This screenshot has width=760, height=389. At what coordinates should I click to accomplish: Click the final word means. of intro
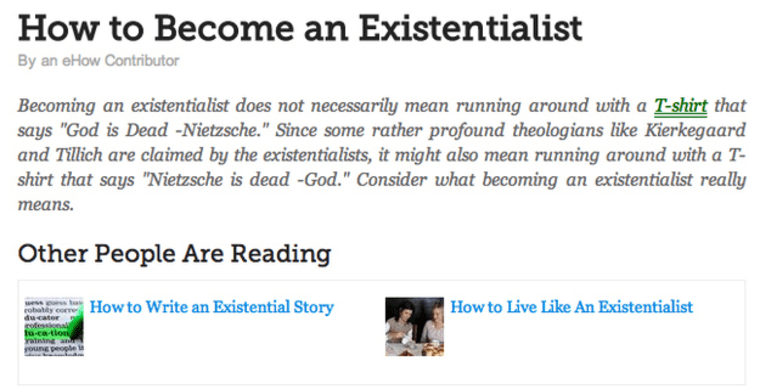[x=46, y=205]
